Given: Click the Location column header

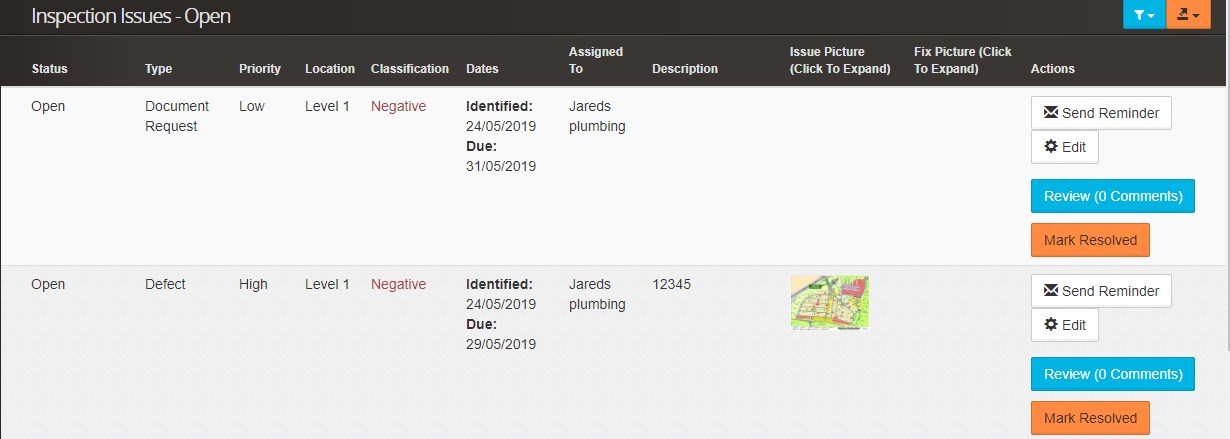Looking at the screenshot, I should click(x=330, y=69).
